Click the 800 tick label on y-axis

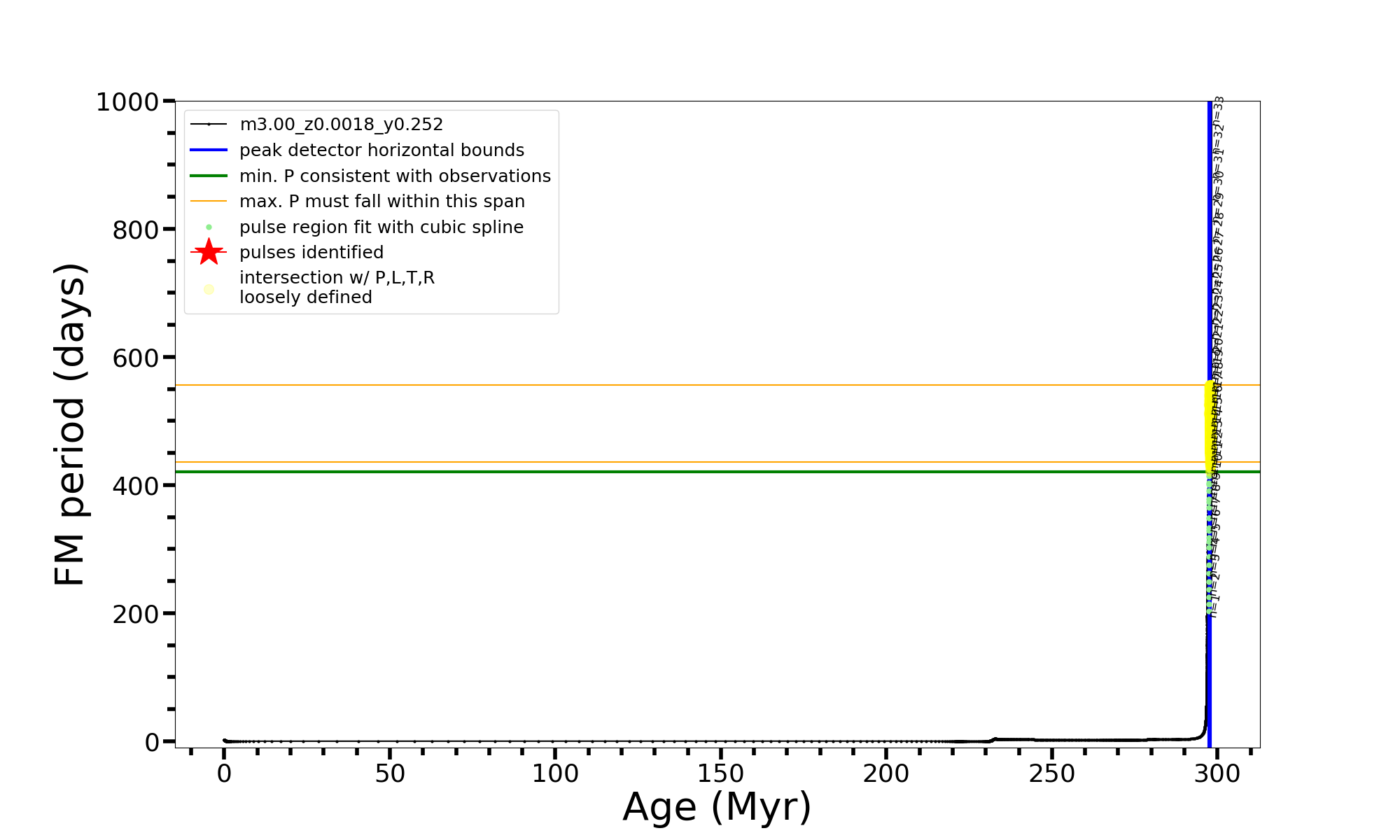(x=134, y=230)
